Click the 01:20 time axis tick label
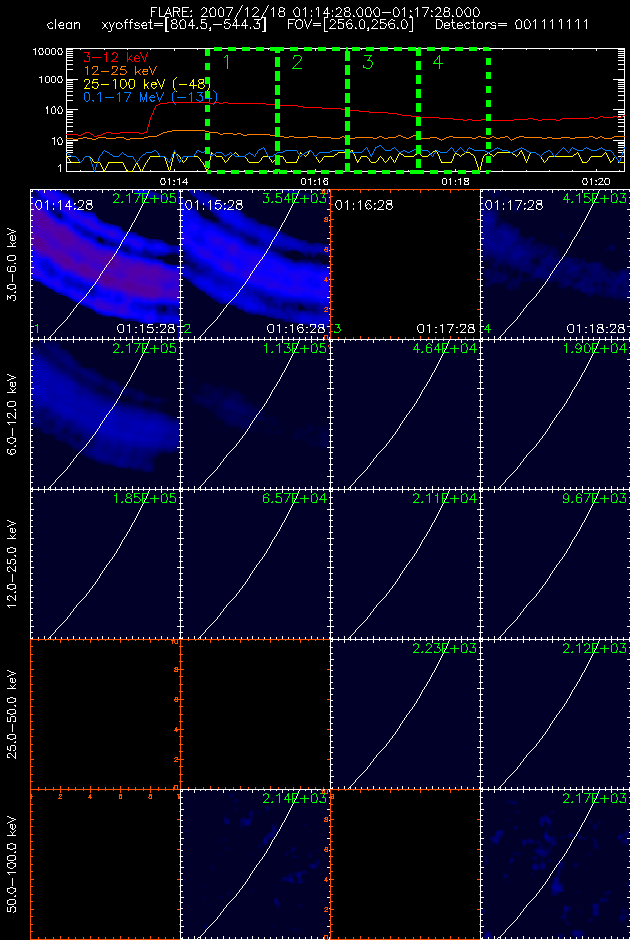 [x=596, y=181]
